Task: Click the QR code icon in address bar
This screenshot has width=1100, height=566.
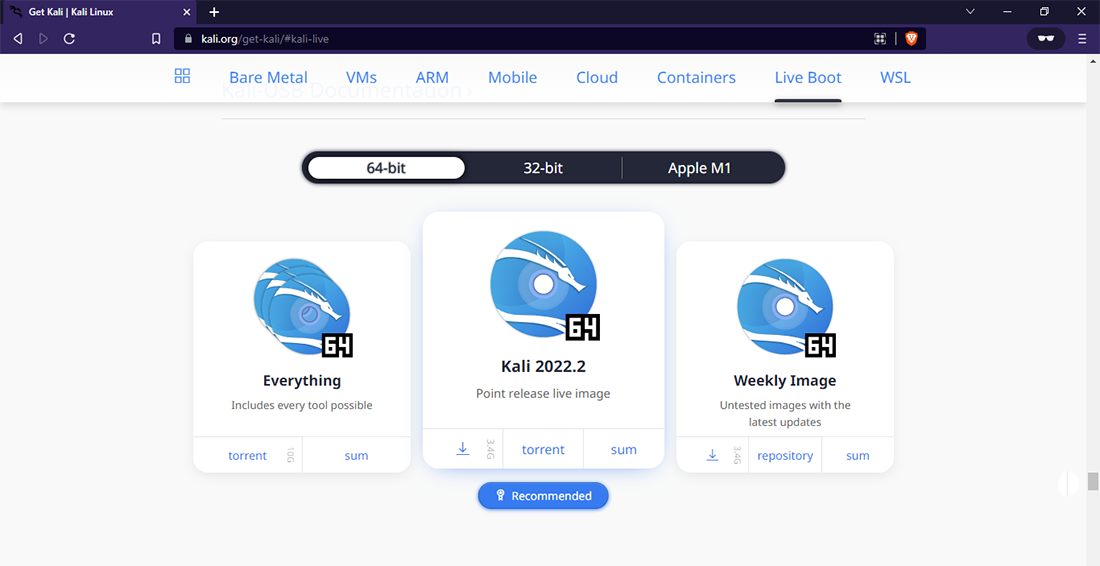Action: (880, 39)
